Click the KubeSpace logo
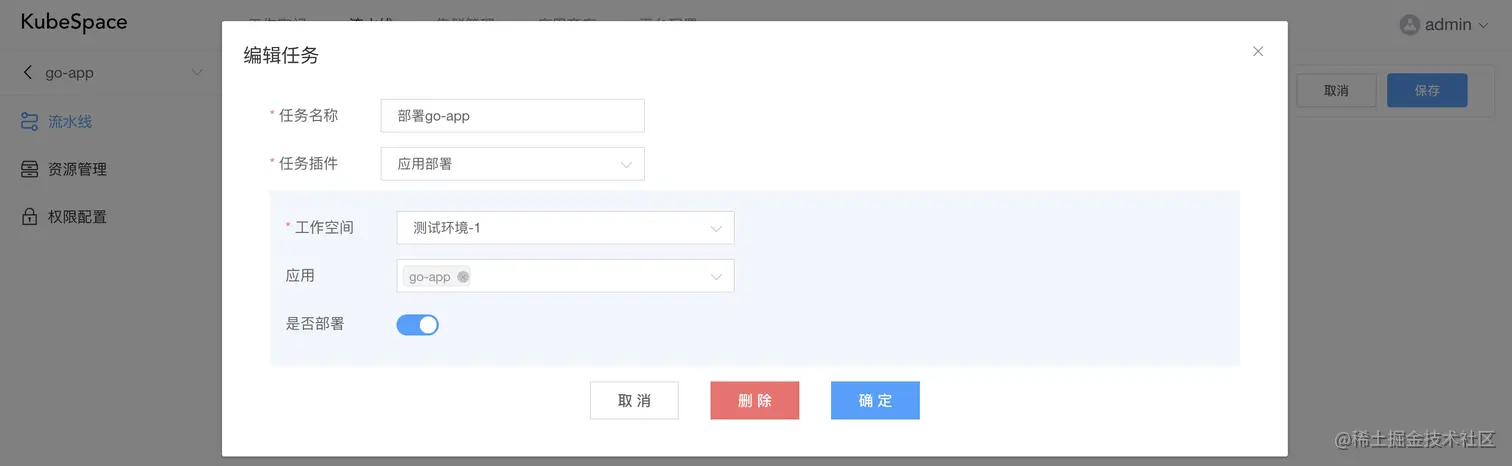 tap(74, 22)
